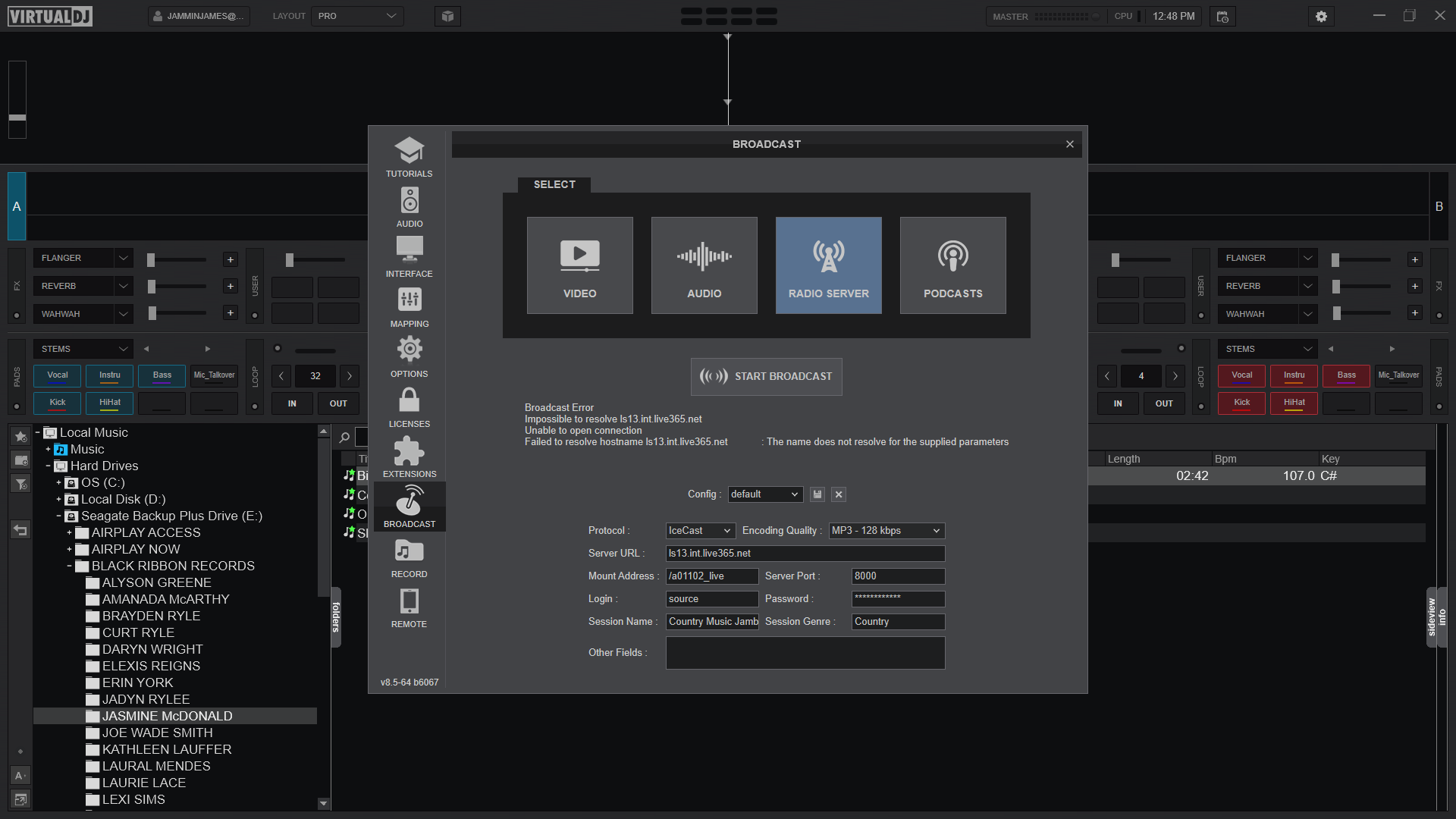Open the favorites star sidebar icon

(20, 437)
